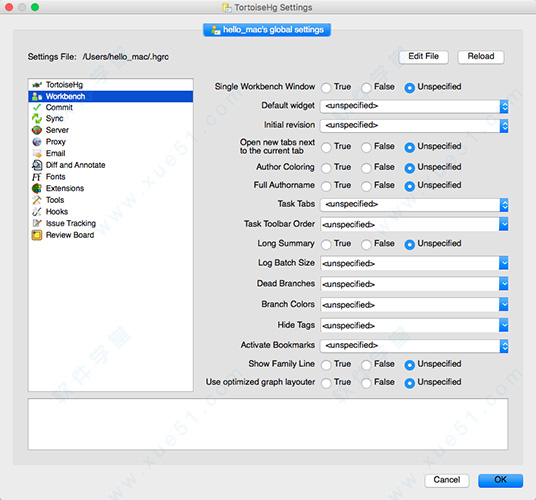
Task: Select the Review Board settings category
Action: pos(110,235)
